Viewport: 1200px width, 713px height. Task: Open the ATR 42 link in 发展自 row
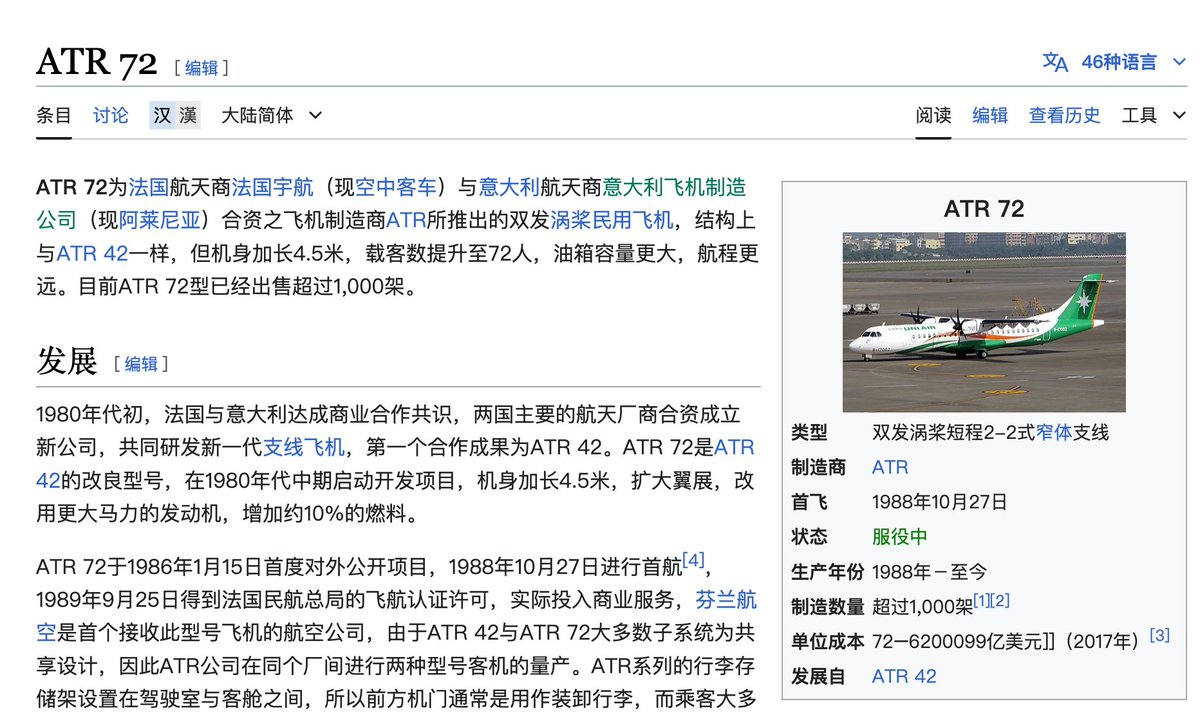[904, 676]
